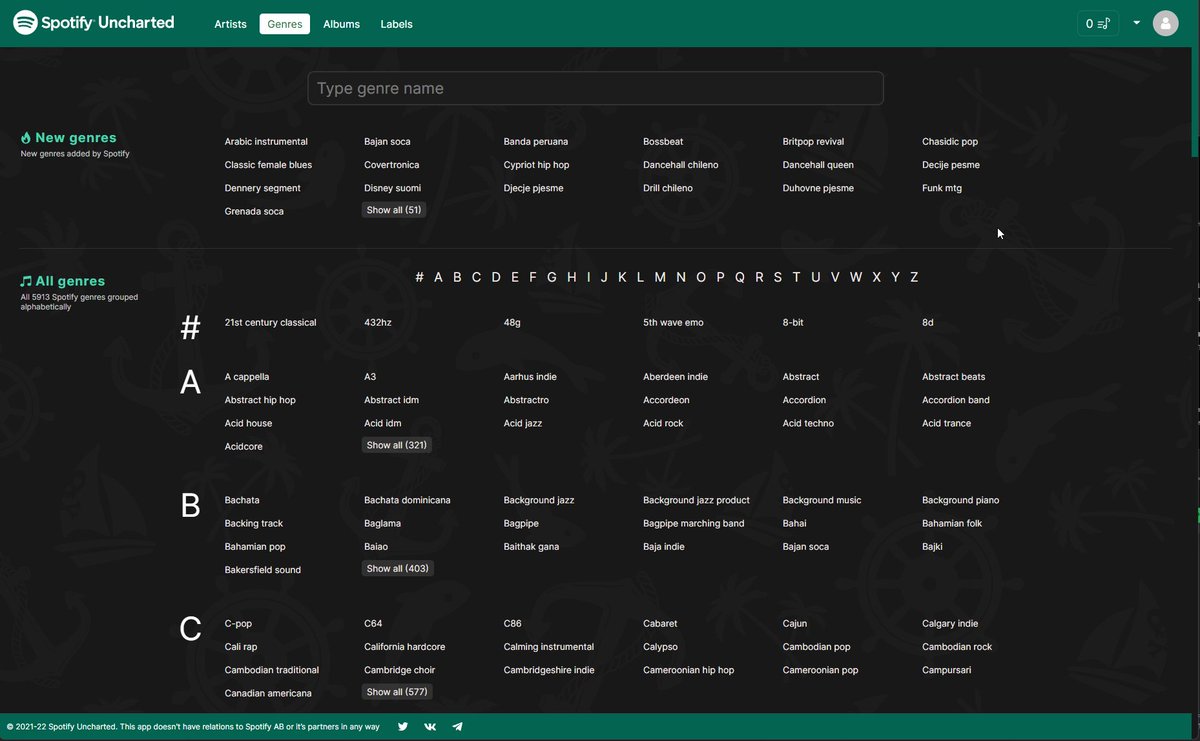Viewport: 1200px width, 741px height.
Task: Open the Acid jazz genre
Action: pyautogui.click(x=523, y=424)
